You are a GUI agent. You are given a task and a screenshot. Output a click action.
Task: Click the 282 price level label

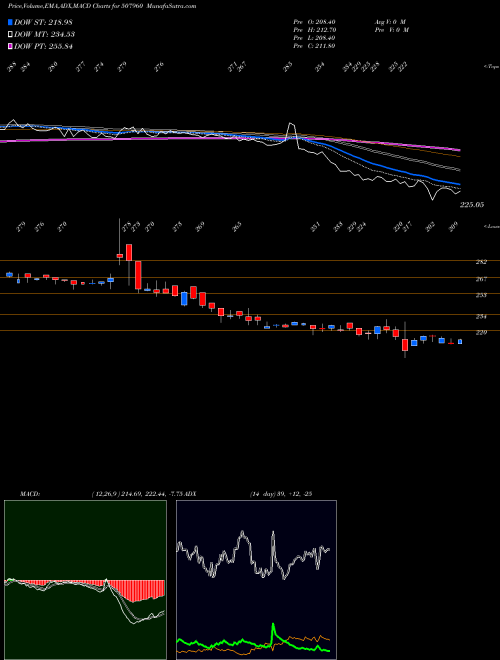(x=481, y=262)
